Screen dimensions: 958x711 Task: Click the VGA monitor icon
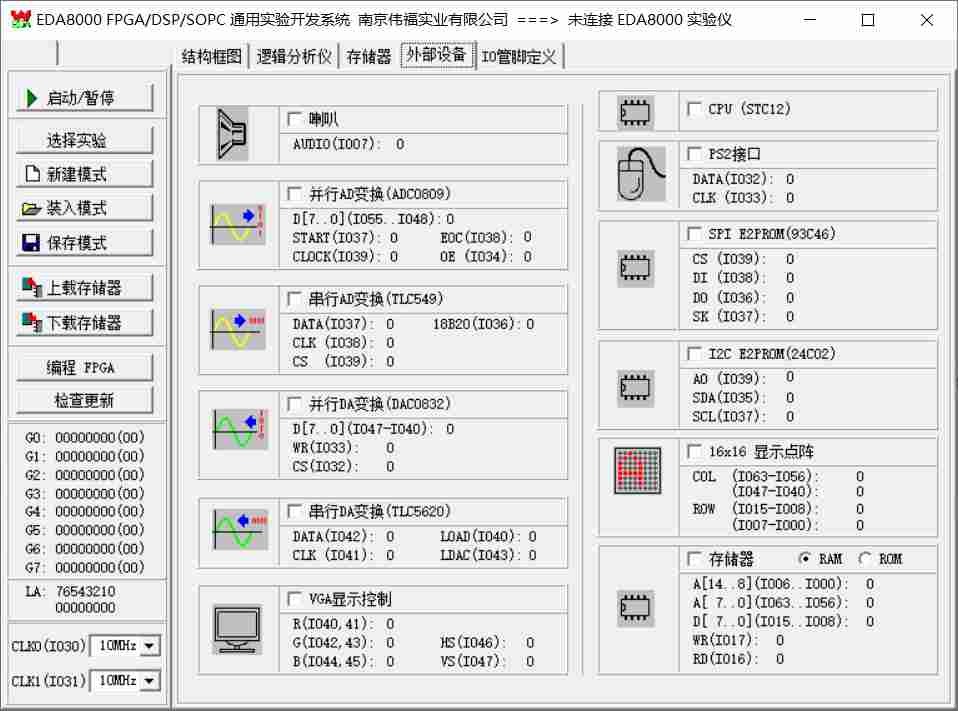click(x=238, y=629)
